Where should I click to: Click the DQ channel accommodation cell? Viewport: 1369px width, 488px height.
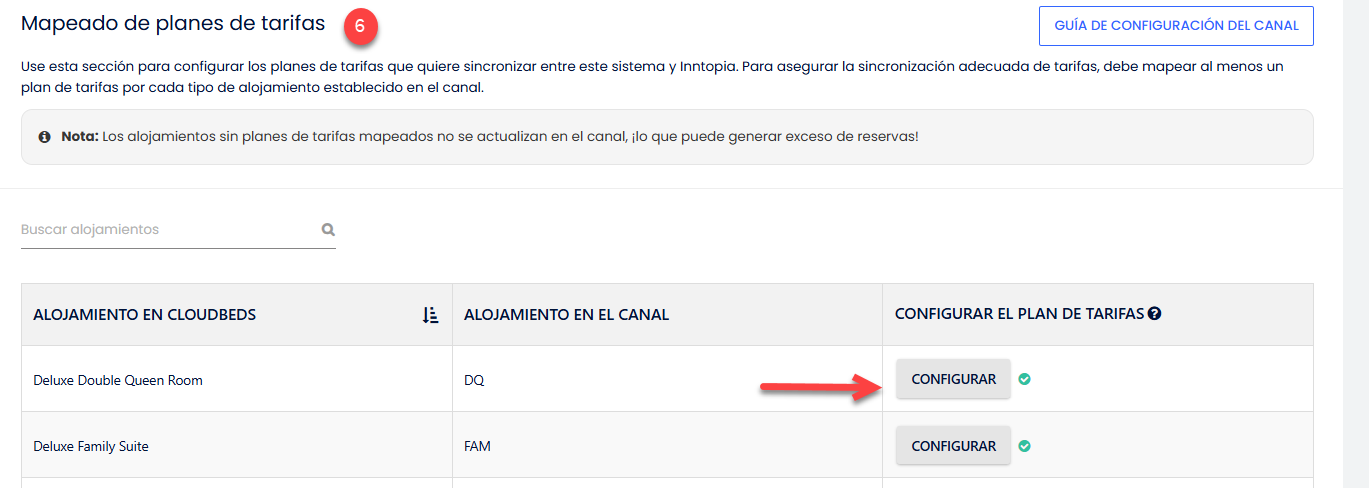[x=474, y=380]
